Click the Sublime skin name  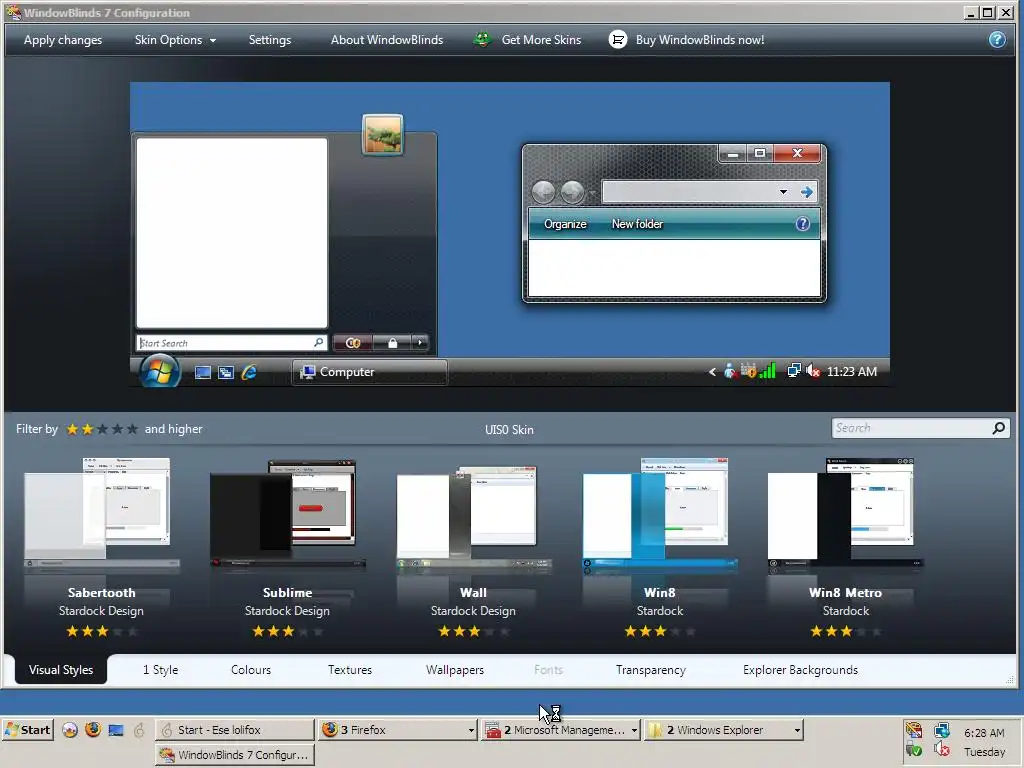(x=287, y=593)
